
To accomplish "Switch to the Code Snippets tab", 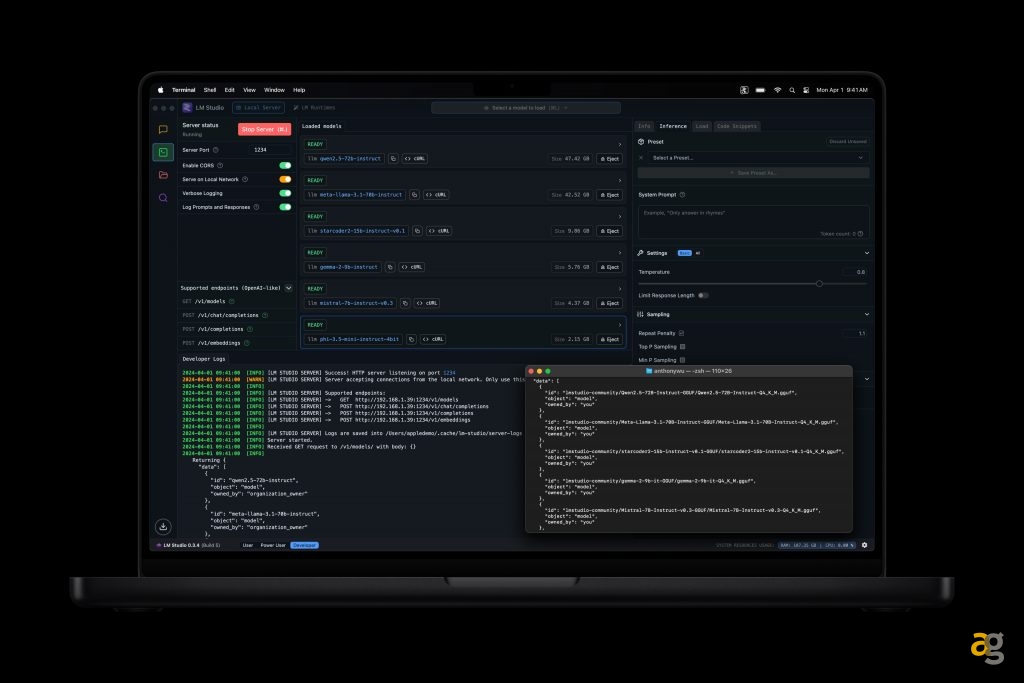I will tap(737, 126).
